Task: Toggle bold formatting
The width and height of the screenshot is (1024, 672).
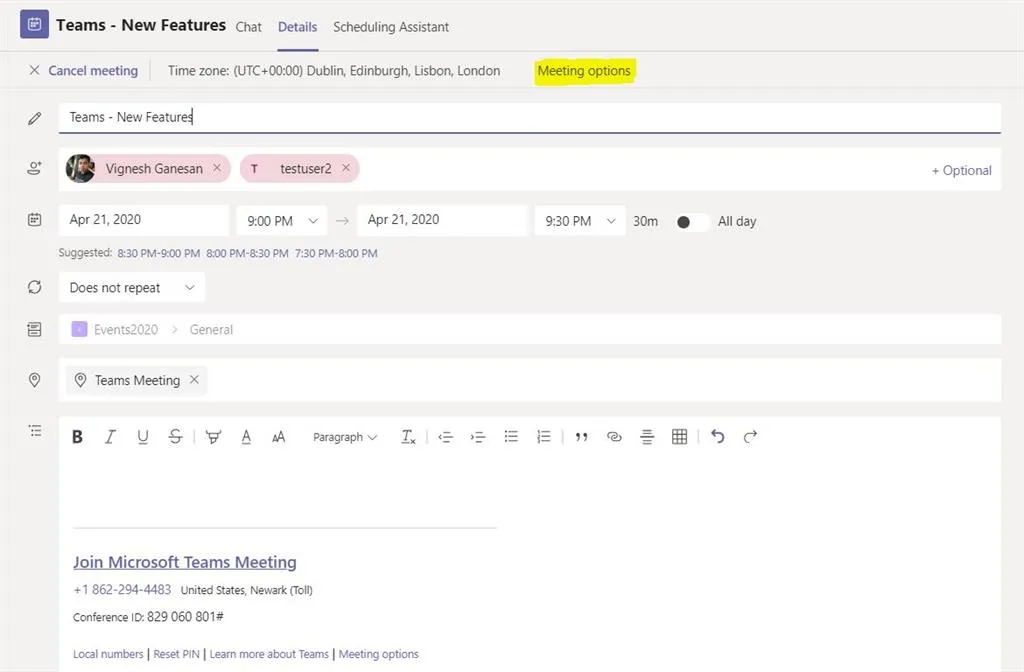Action: 77,437
